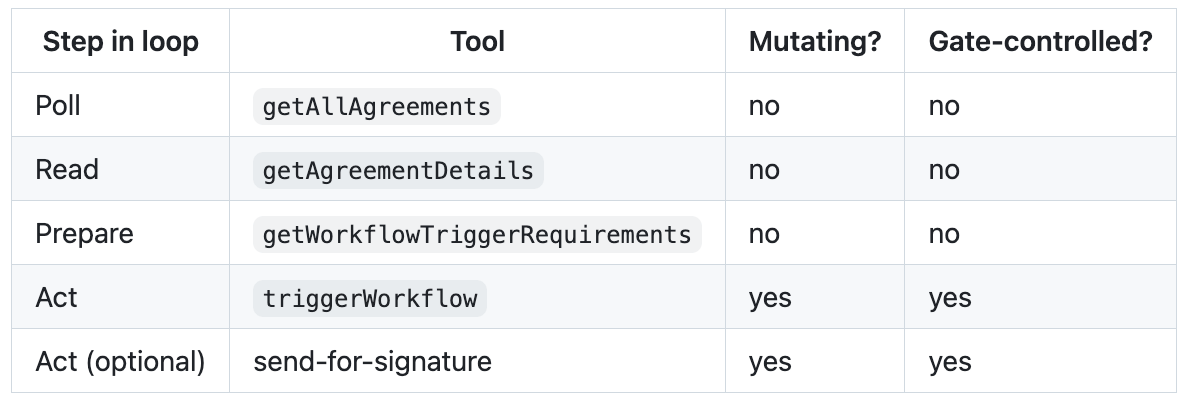Click Mutating value 'yes' in triggerWorkflow row
The image size is (1185, 406).
[x=770, y=298]
